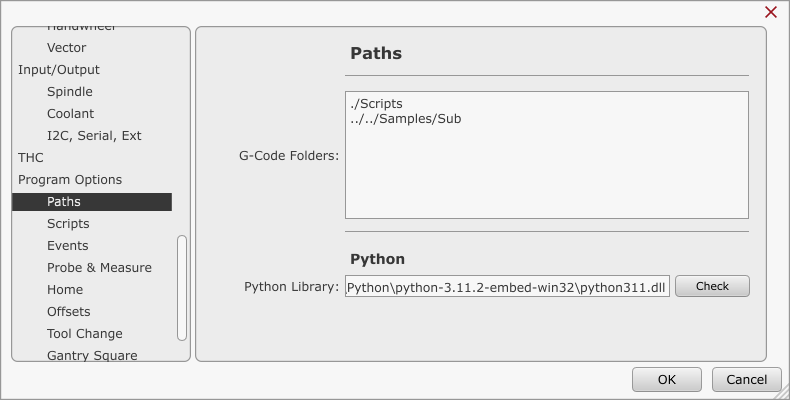The width and height of the screenshot is (790, 400).
Task: Open the Offsets settings page
Action: point(68,312)
